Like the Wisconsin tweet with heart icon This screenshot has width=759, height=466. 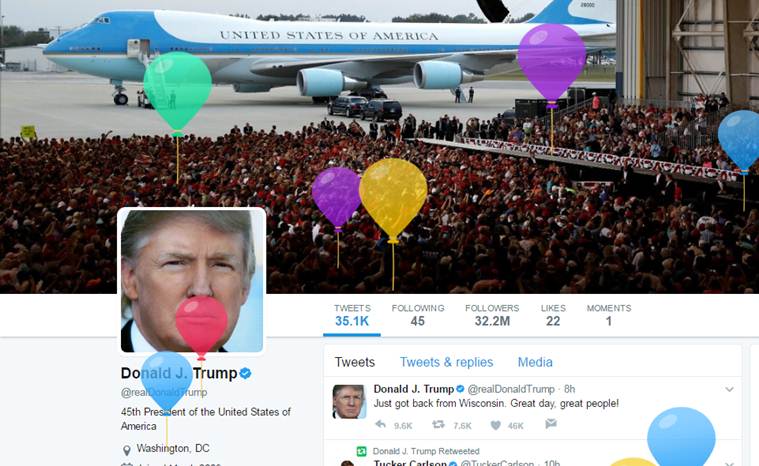[x=495, y=425]
